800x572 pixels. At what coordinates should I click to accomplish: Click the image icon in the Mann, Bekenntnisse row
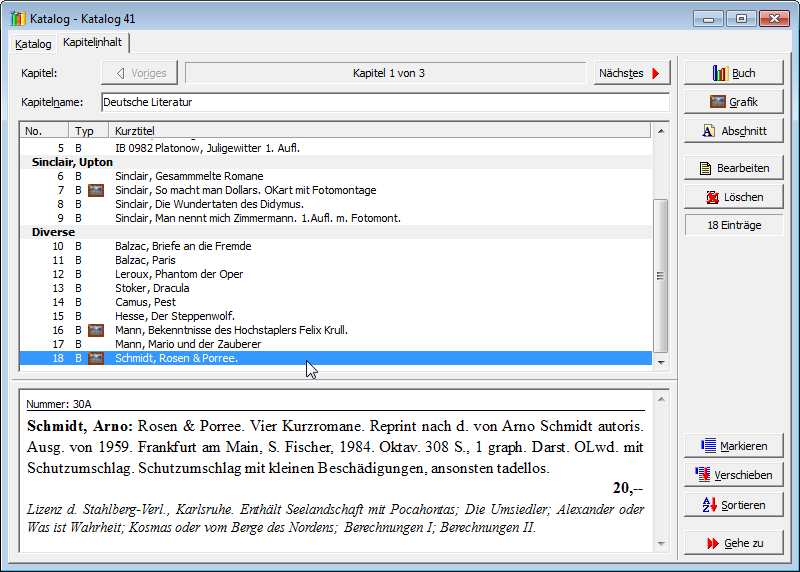tap(97, 330)
